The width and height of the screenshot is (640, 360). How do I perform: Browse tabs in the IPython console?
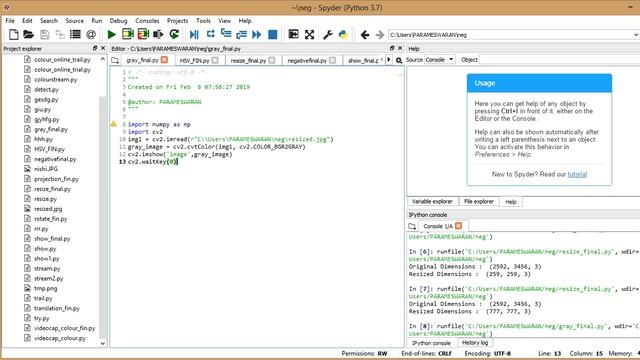(x=412, y=226)
